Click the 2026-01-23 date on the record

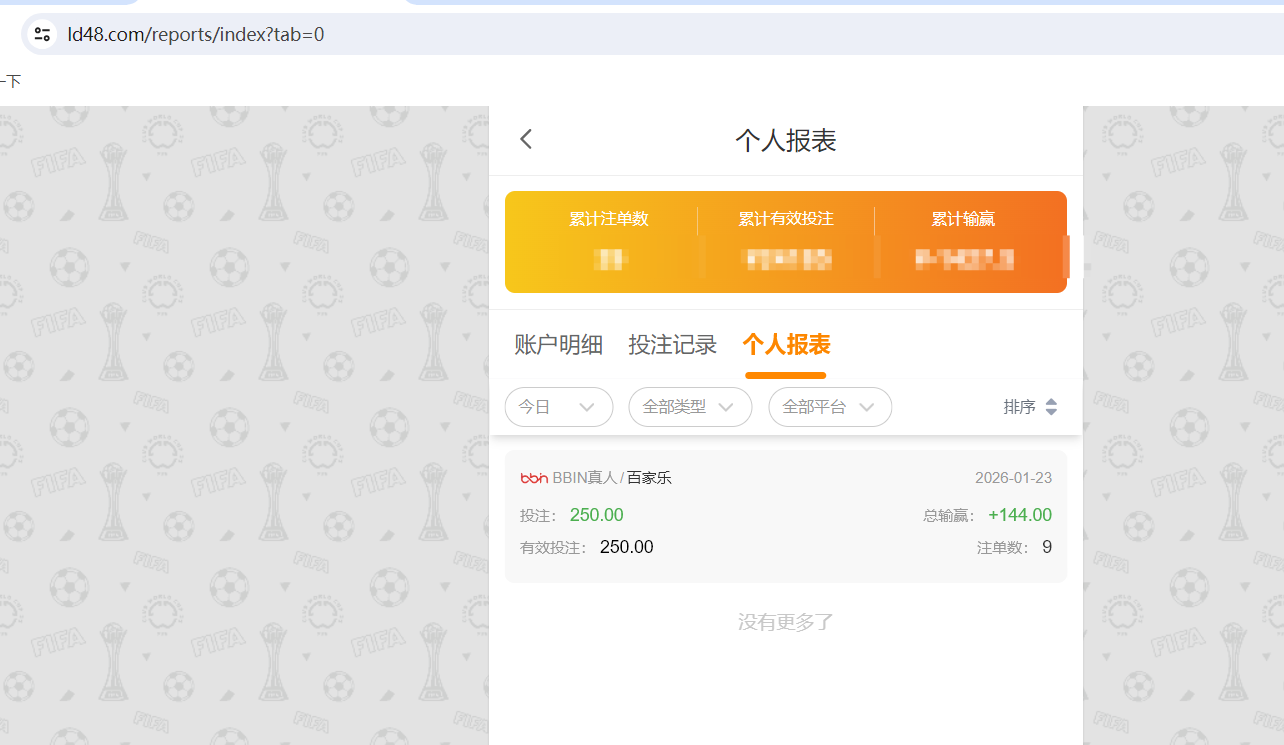coord(1013,477)
